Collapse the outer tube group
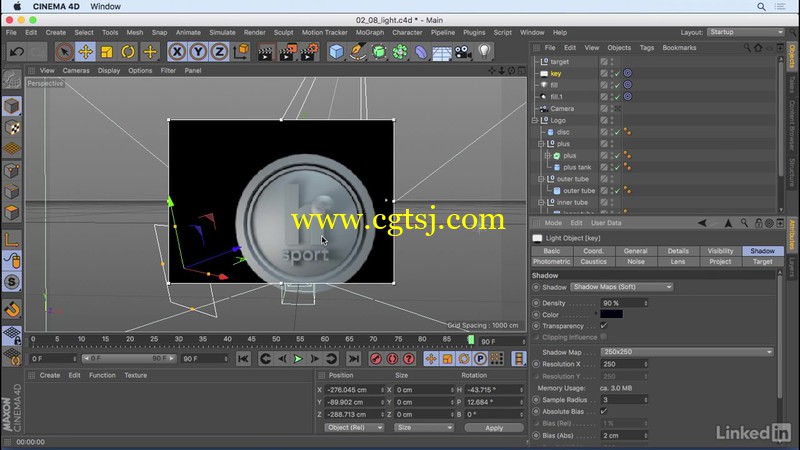This screenshot has height=450, width=800. pos(541,179)
